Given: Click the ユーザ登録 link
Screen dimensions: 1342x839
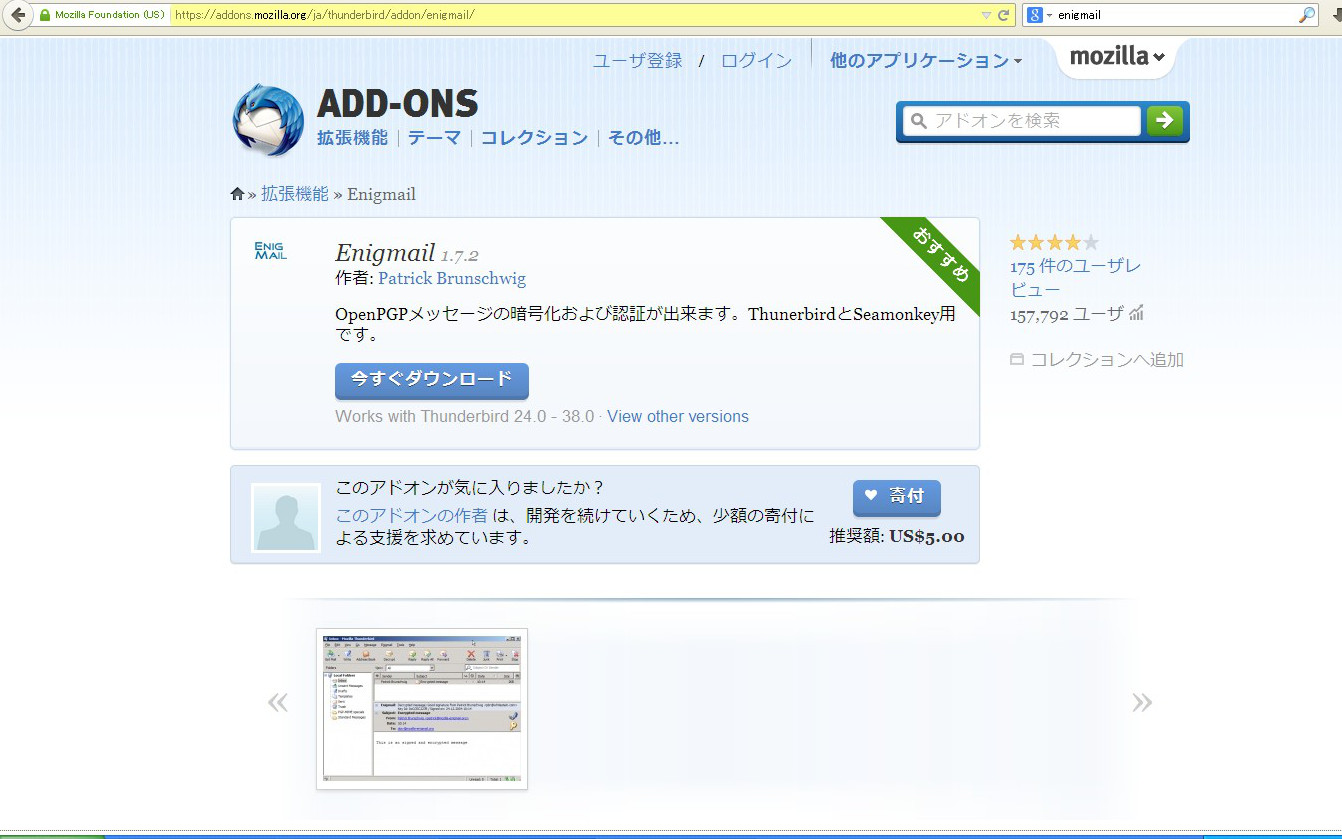Looking at the screenshot, I should coord(638,61).
